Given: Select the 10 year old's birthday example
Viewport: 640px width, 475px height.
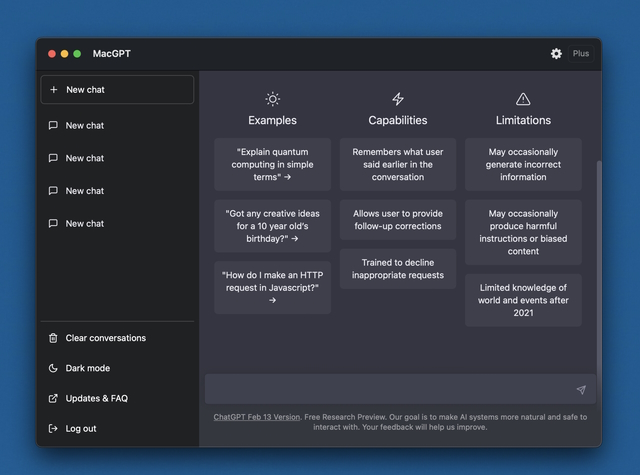Looking at the screenshot, I should click(x=272, y=226).
